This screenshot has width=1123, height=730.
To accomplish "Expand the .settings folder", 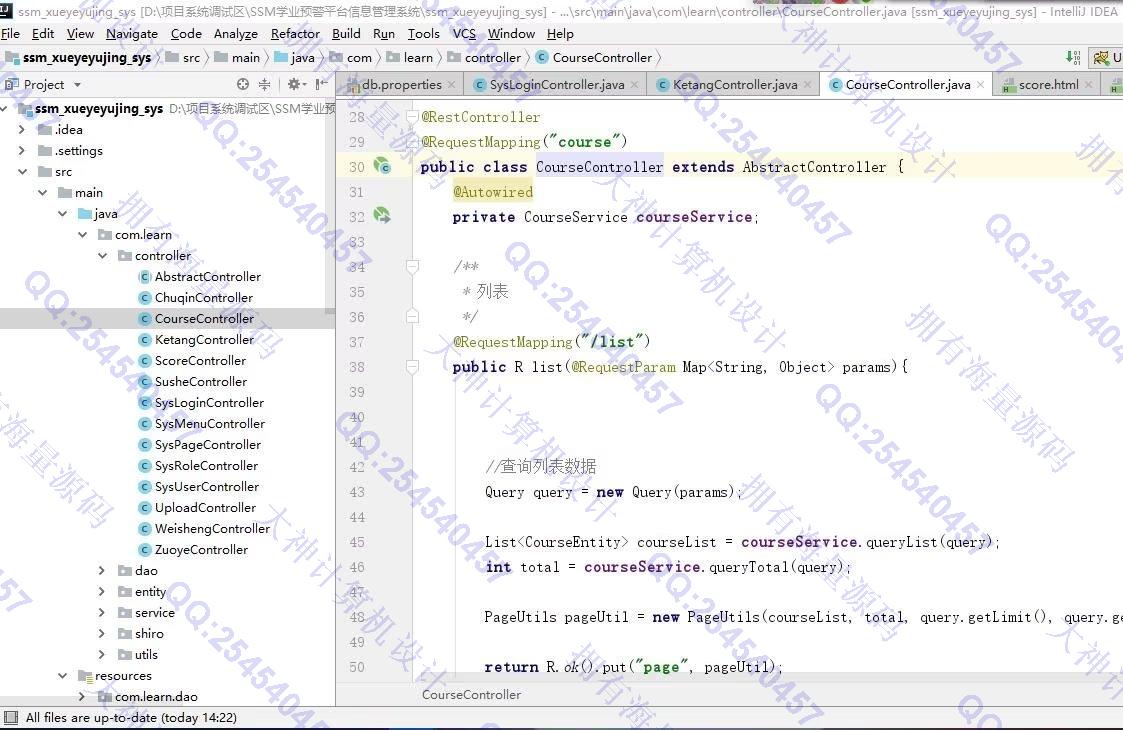I will click(21, 150).
